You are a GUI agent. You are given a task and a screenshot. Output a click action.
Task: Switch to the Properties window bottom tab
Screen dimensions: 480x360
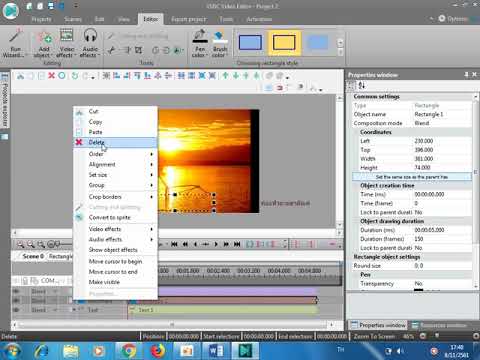coord(379,325)
